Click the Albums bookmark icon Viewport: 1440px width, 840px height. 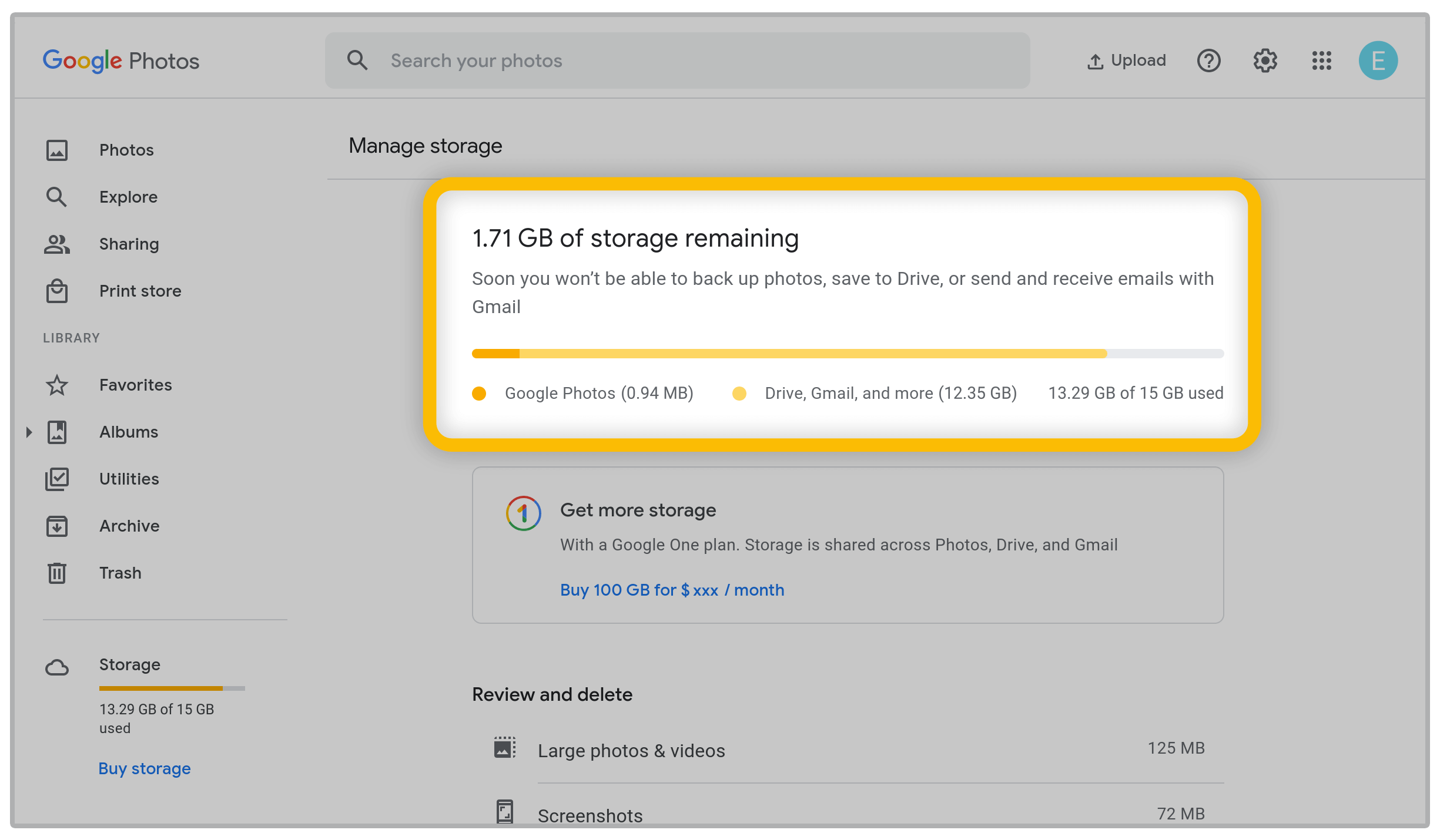57,432
